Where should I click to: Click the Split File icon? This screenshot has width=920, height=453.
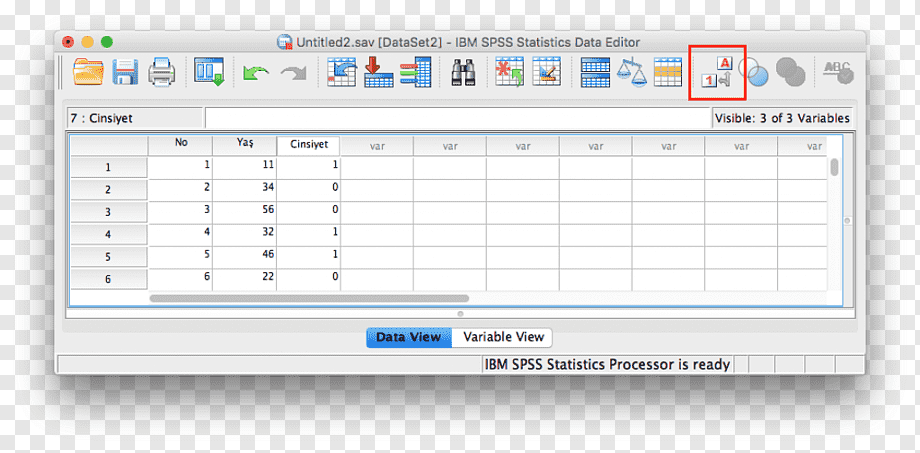click(x=595, y=73)
